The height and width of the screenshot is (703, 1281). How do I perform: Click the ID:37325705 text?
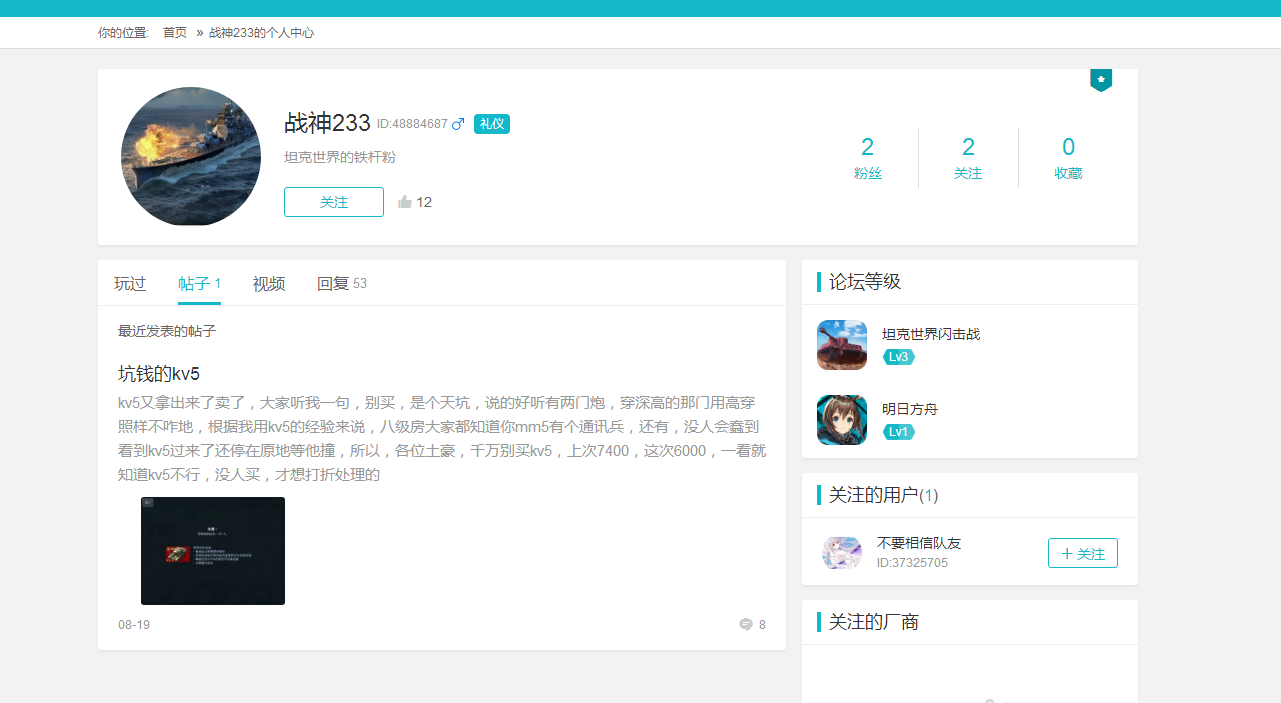912,563
